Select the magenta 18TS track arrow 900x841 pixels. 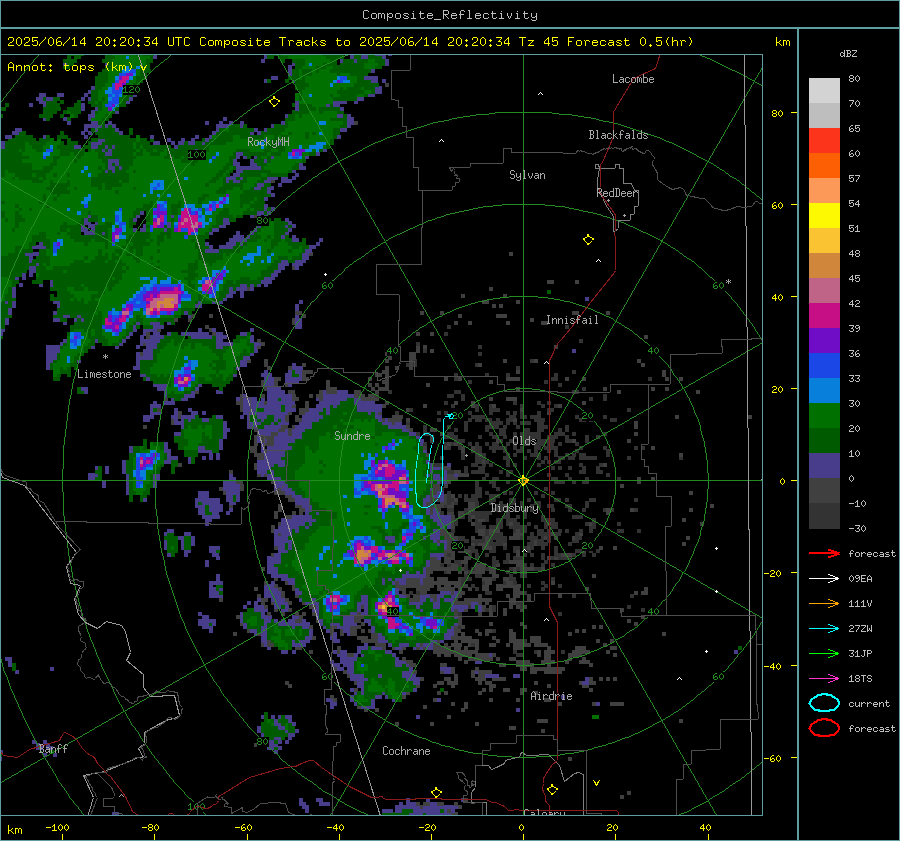click(824, 679)
